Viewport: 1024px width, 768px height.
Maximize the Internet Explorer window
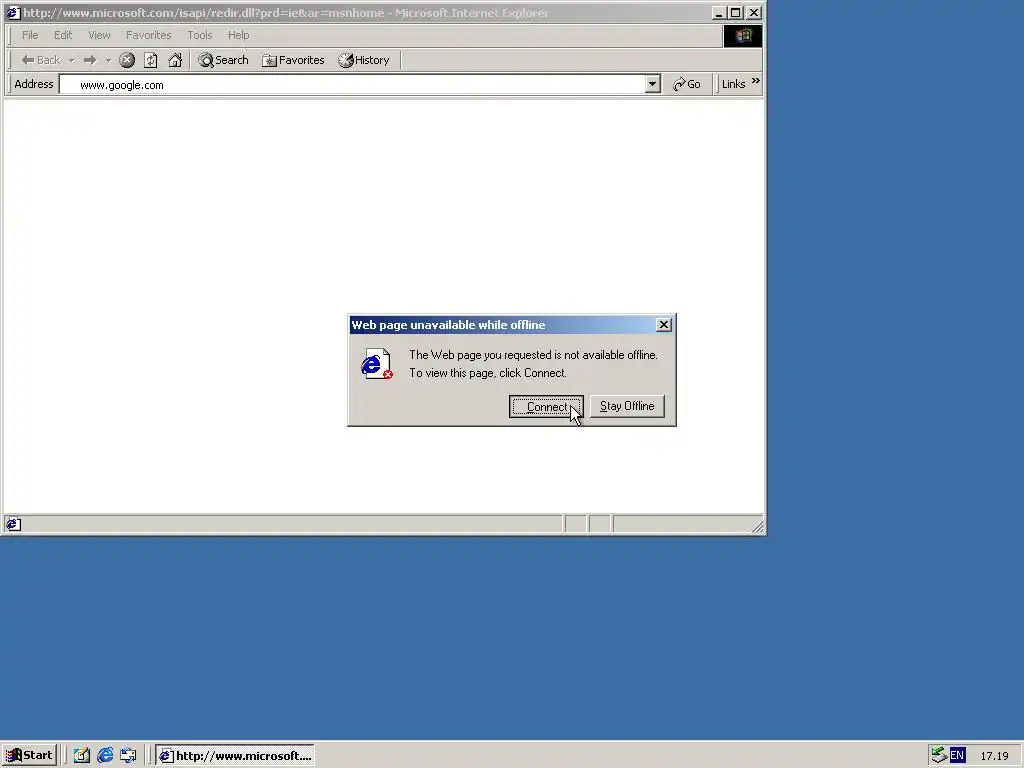(x=736, y=12)
